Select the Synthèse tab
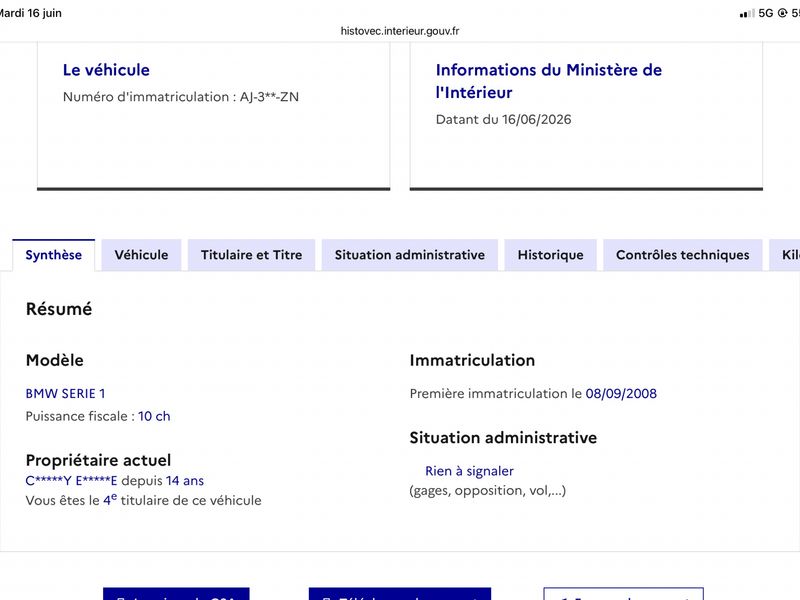Image resolution: width=800 pixels, height=600 pixels. coord(54,255)
